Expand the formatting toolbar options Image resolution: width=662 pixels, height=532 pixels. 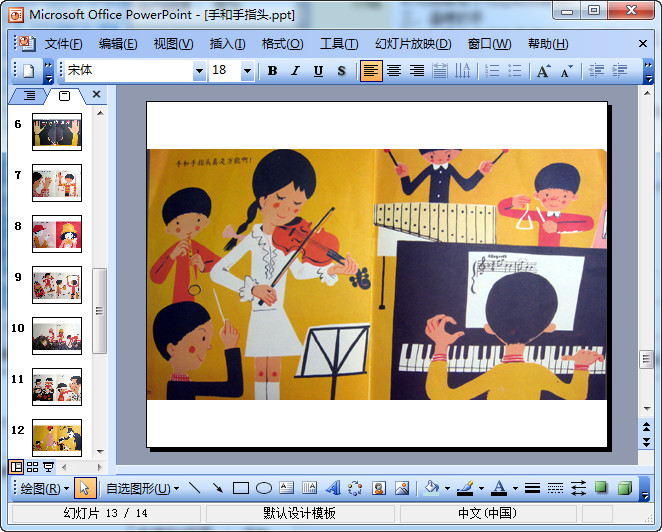(648, 71)
